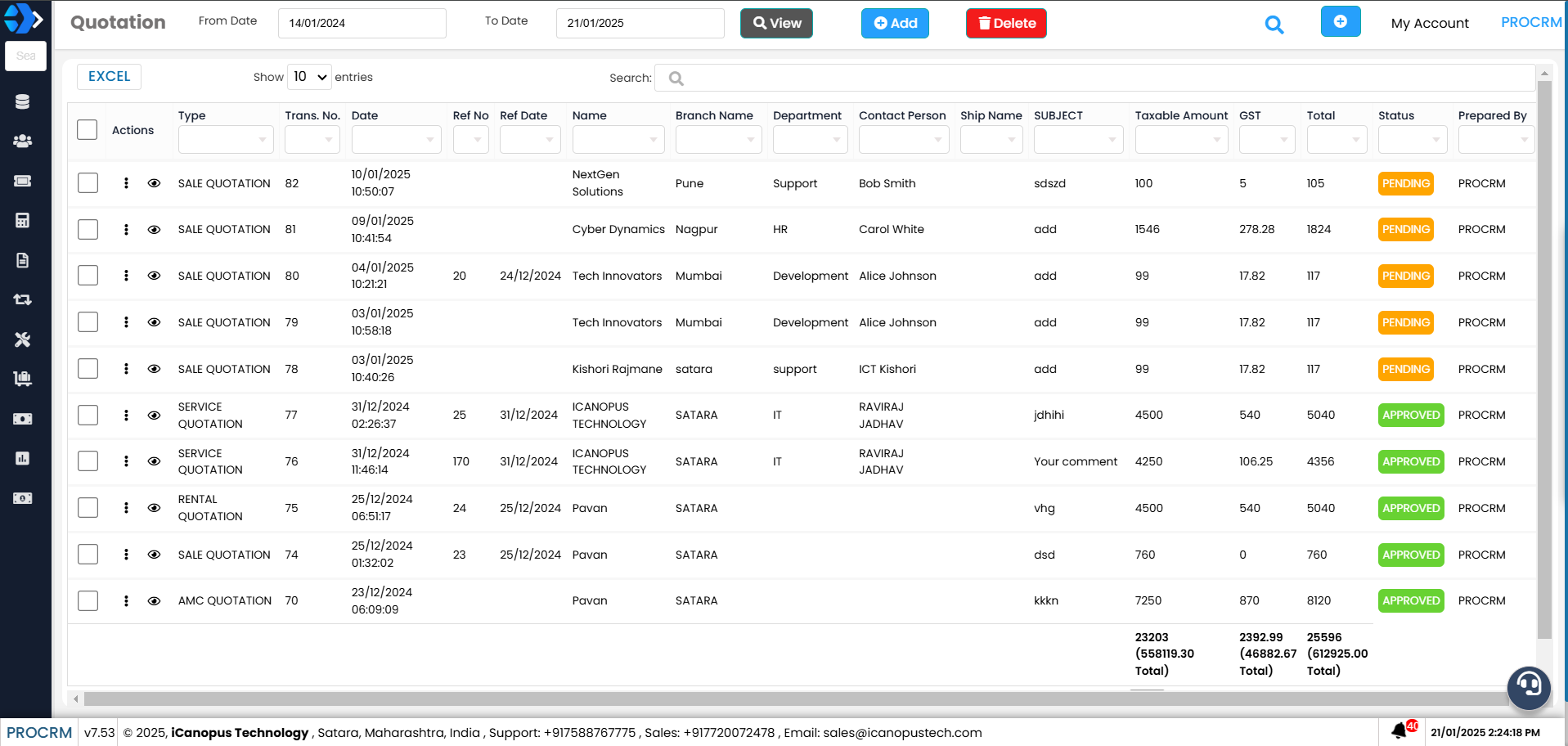The height and width of the screenshot is (746, 1568).
Task: Check the select-all checkbox in table header
Action: tap(88, 130)
